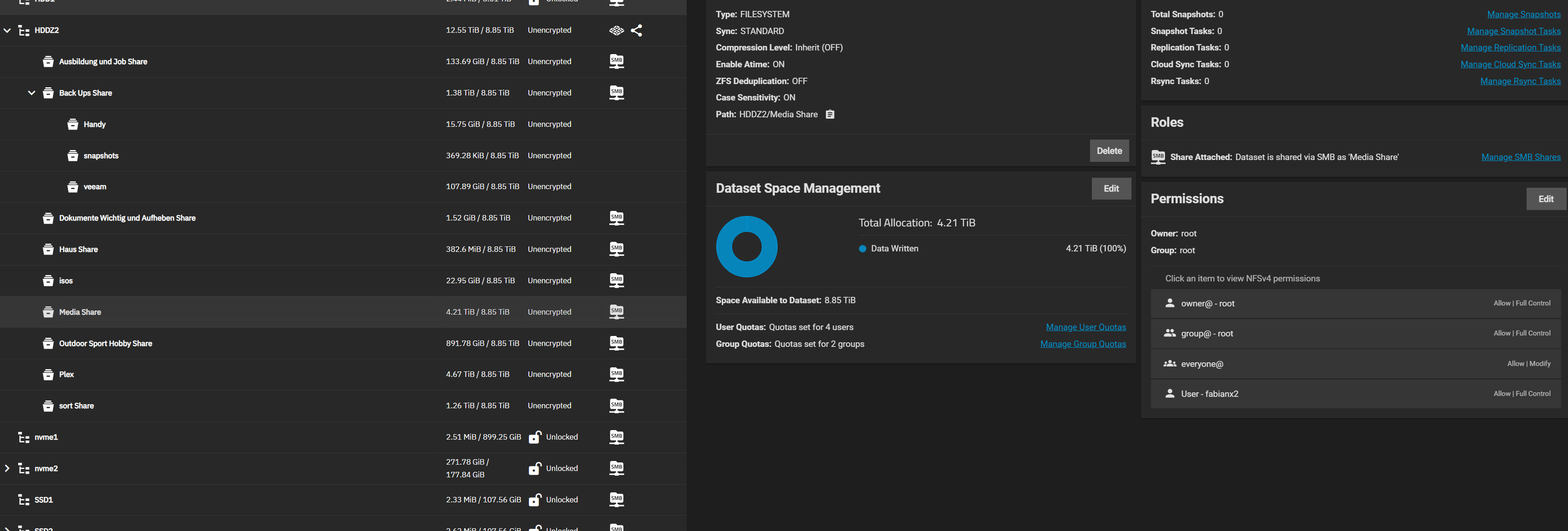Click the veeam dataset icon
Screen dimensions: 1568x531
[72, 187]
